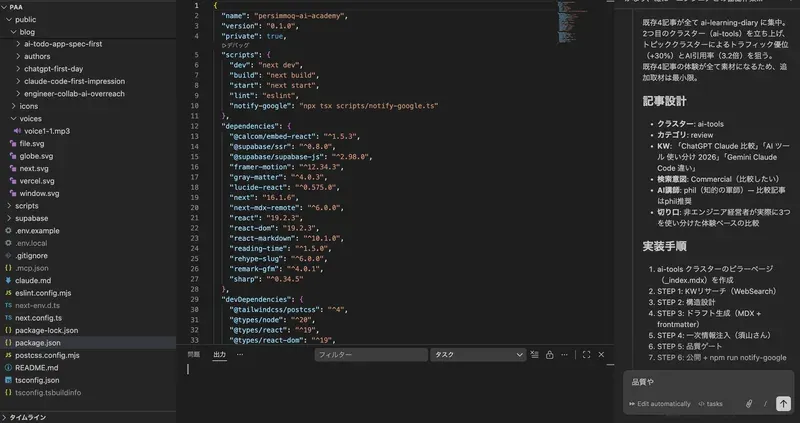Click the tasks button in the chat box
Image resolution: width=800 pixels, height=423 pixels.
click(x=710, y=404)
